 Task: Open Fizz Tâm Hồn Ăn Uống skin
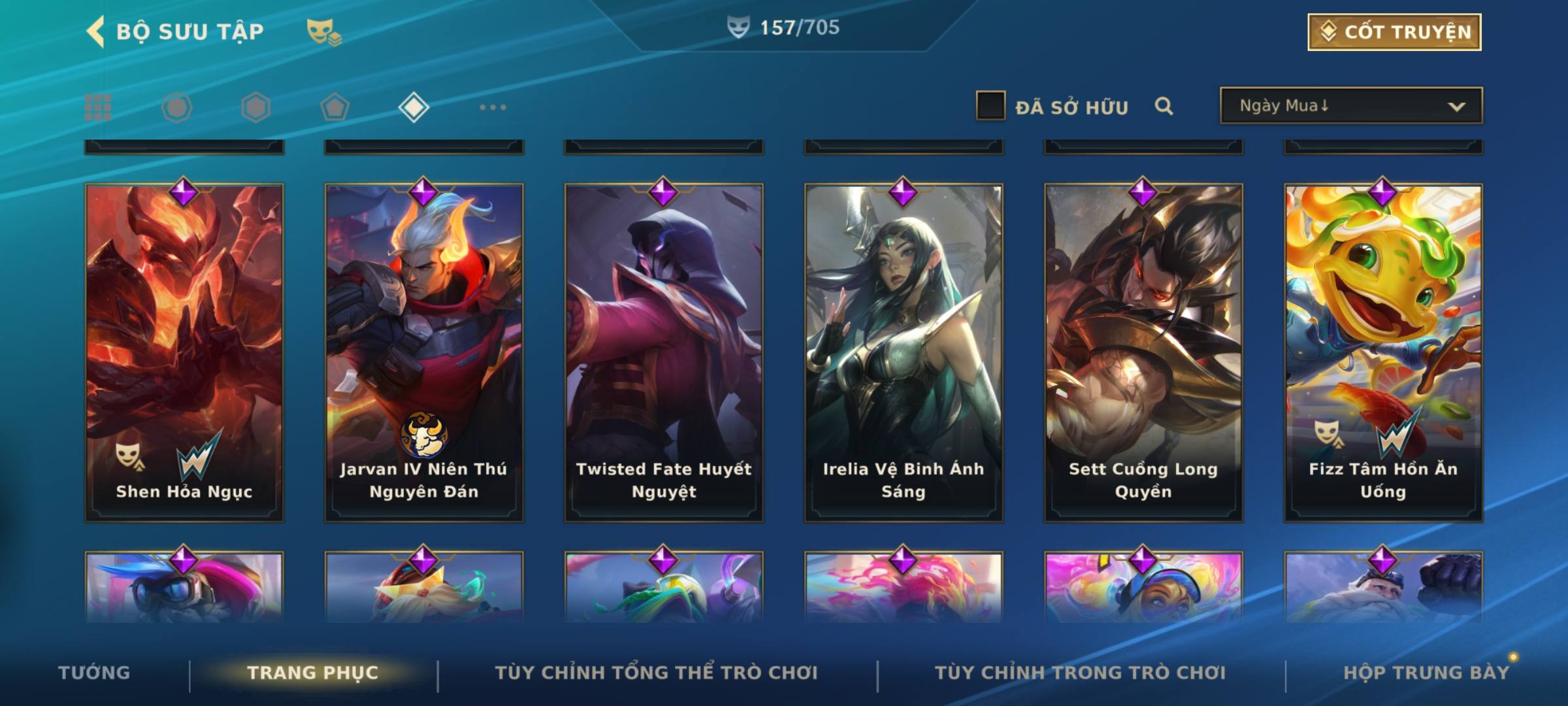coord(1383,352)
